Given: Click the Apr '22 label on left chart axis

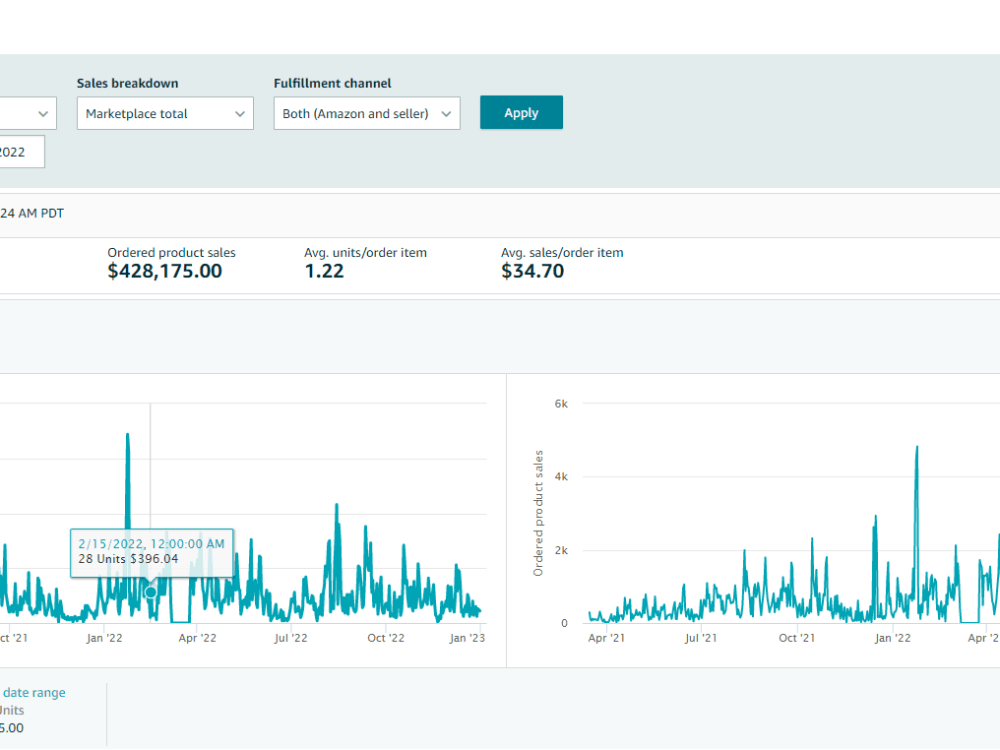Looking at the screenshot, I should point(197,638).
